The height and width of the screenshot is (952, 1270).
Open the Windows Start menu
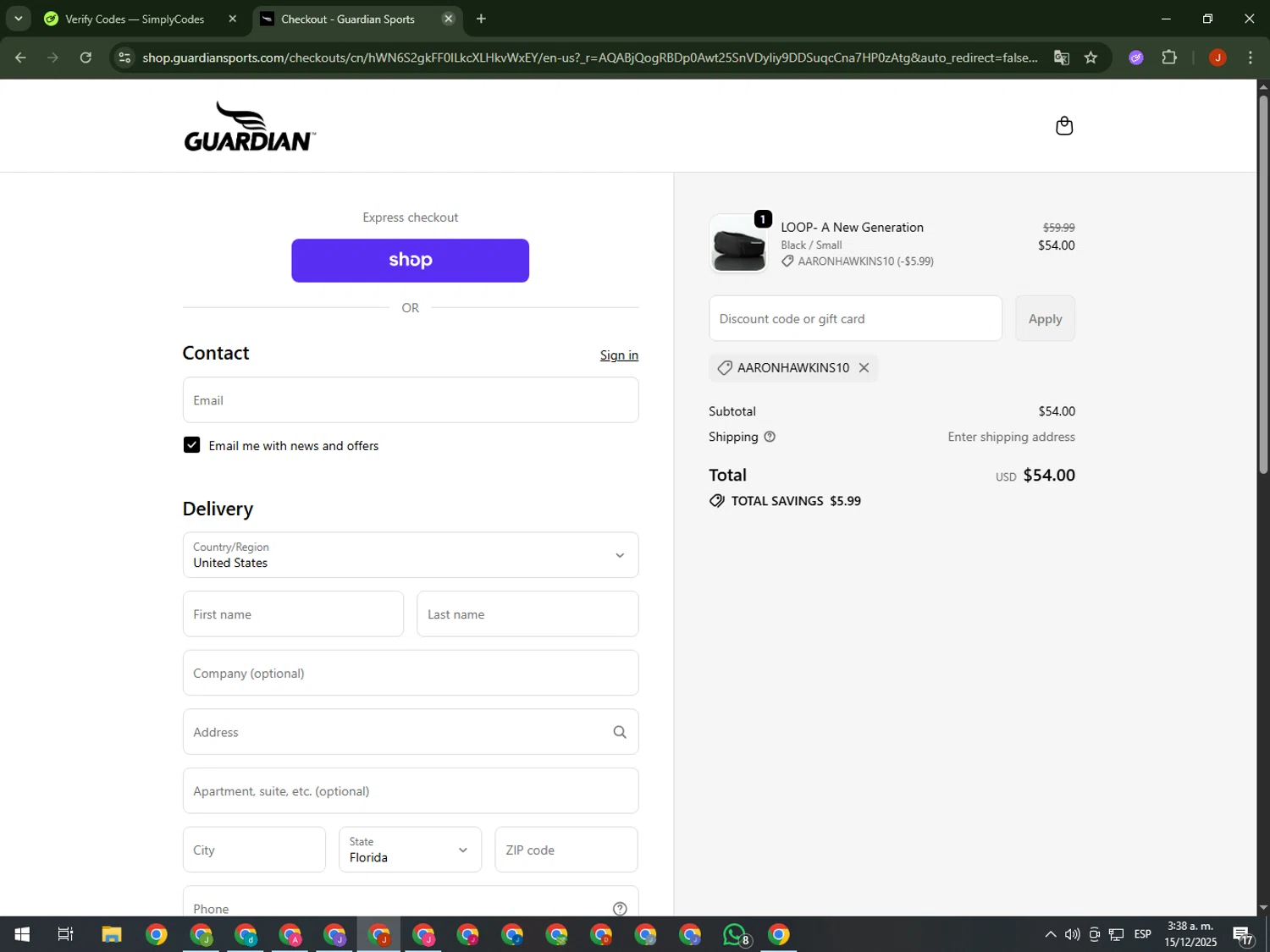pos(22,934)
